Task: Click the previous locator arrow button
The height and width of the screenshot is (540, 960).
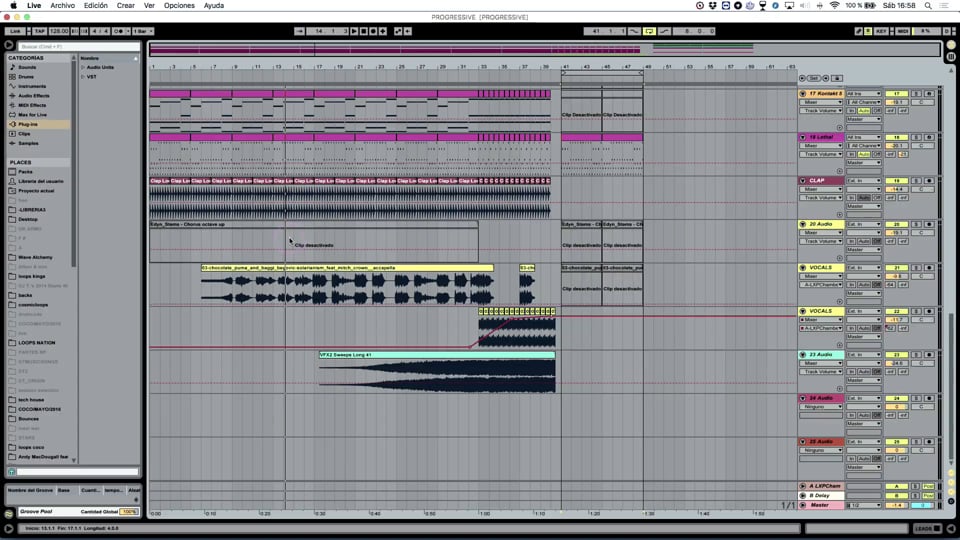Action: tap(802, 78)
